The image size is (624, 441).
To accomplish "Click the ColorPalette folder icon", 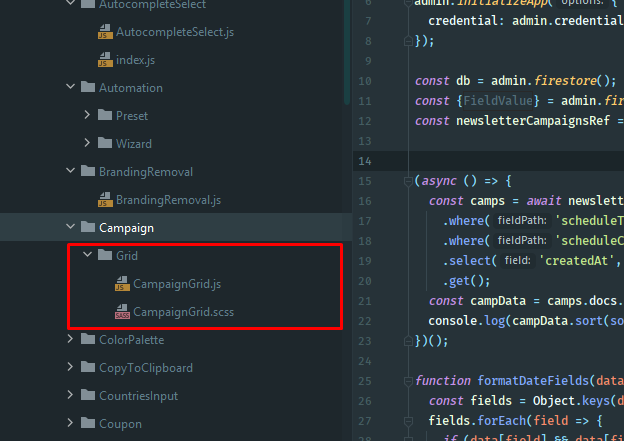I will point(87,340).
